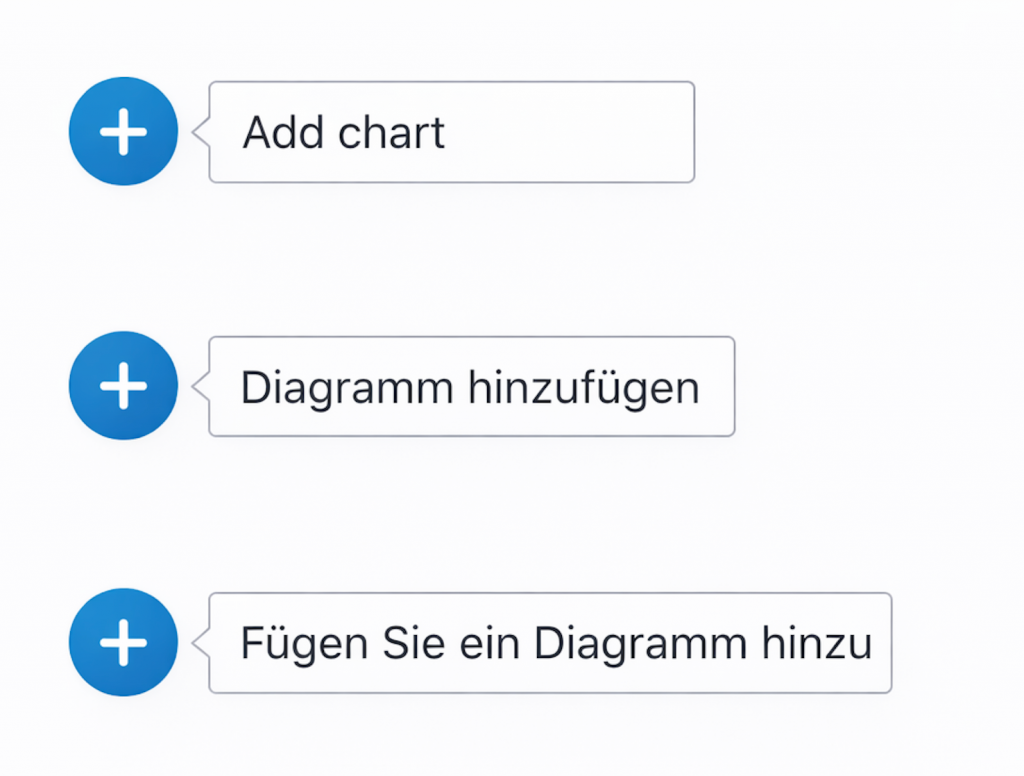
Task: Click the Diagramm hinzufügen tooltip label
Action: (470, 388)
